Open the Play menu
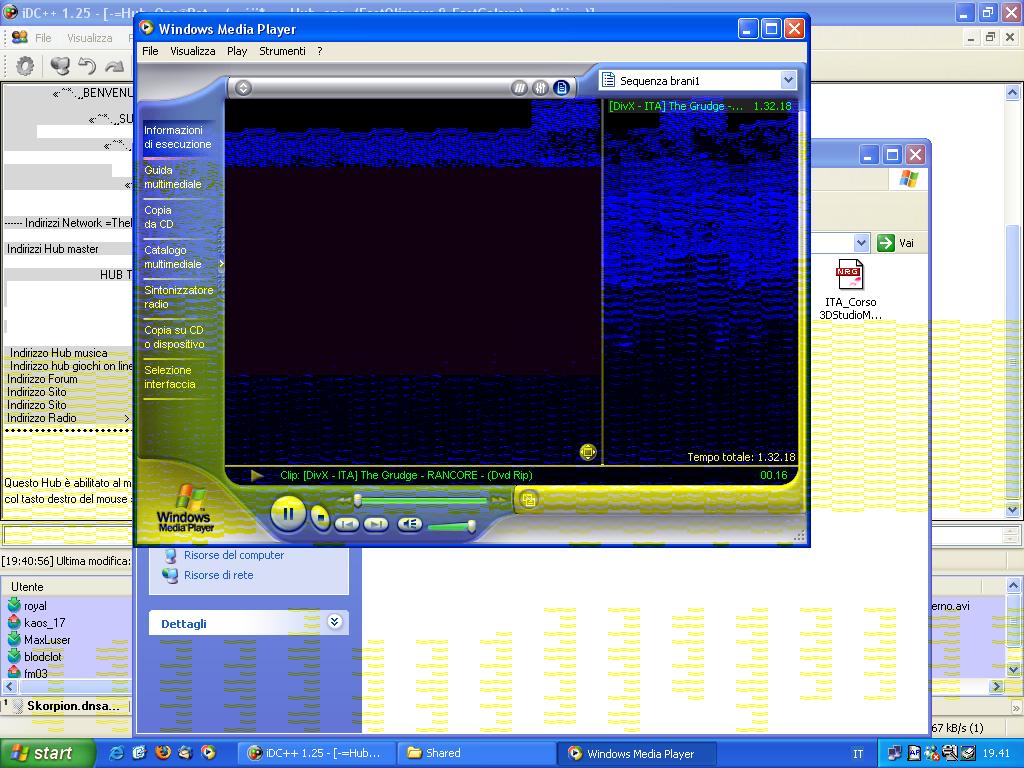The width and height of the screenshot is (1024, 768). (x=237, y=51)
